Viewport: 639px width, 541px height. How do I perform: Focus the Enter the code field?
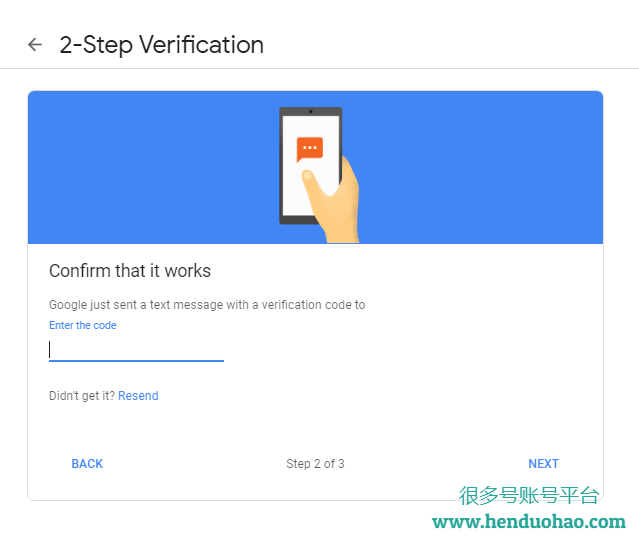[136, 350]
